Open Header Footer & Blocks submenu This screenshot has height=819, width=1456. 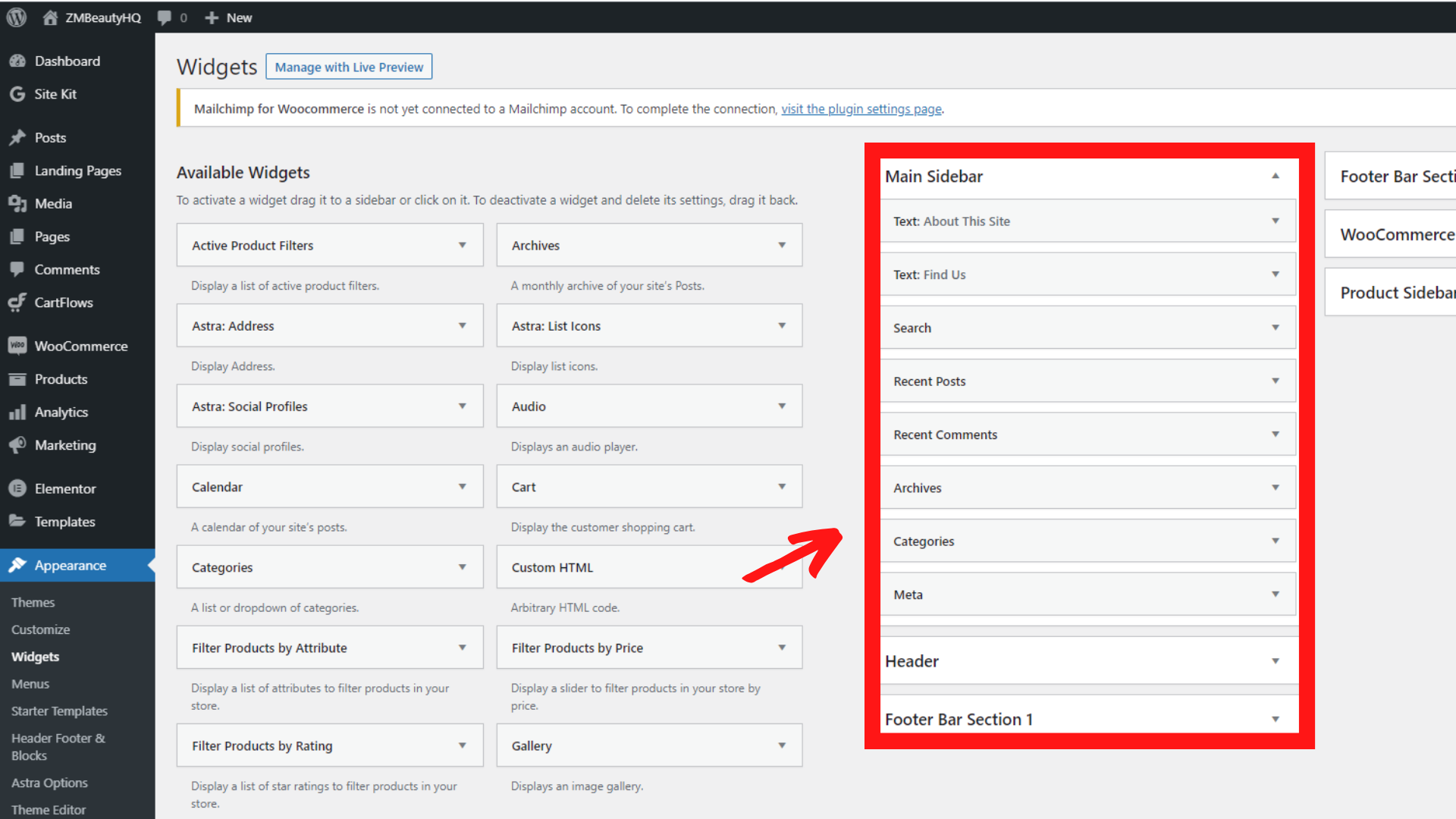tap(58, 746)
